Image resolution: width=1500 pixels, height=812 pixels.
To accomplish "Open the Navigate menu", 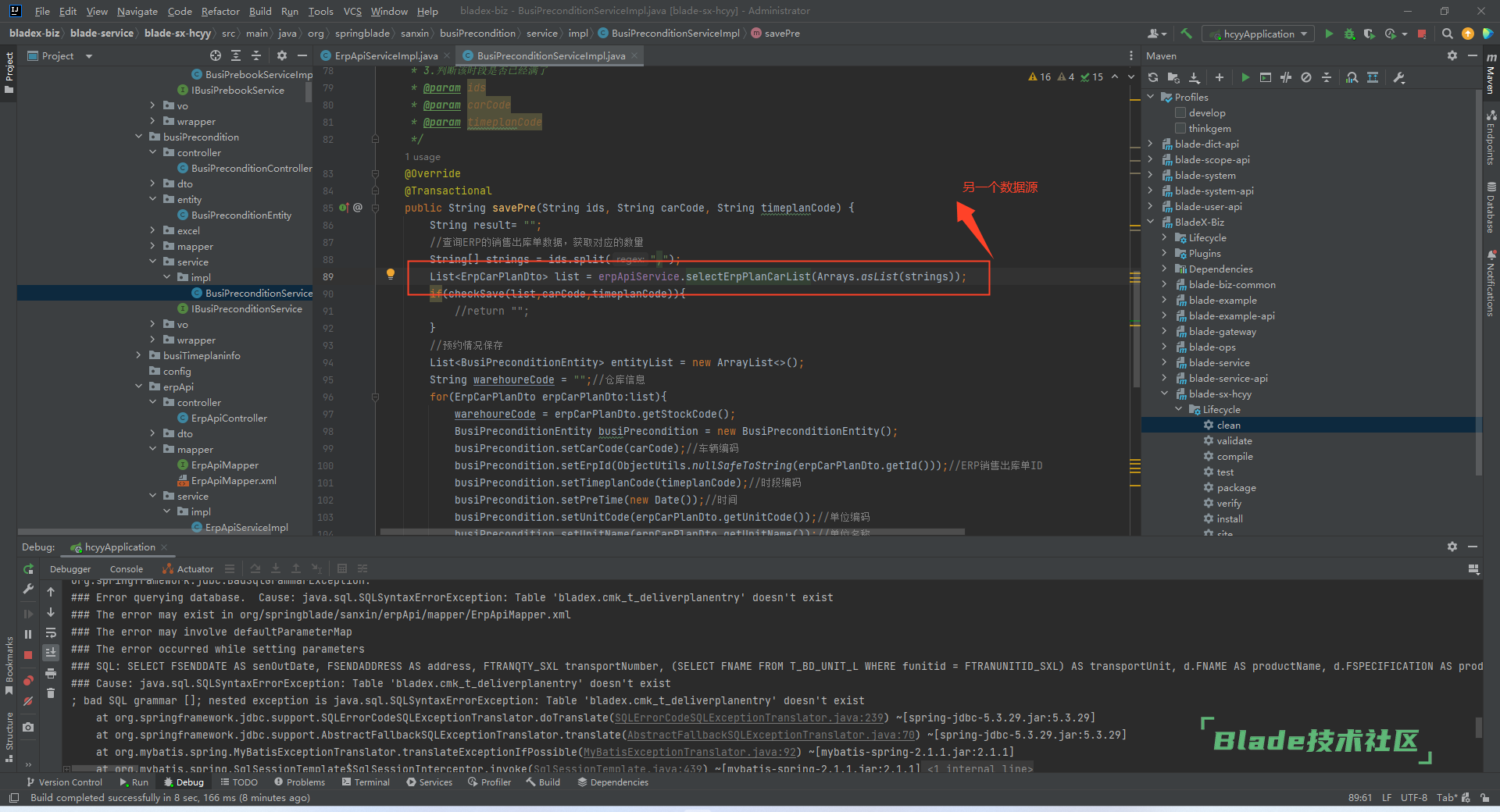I will pos(137,11).
